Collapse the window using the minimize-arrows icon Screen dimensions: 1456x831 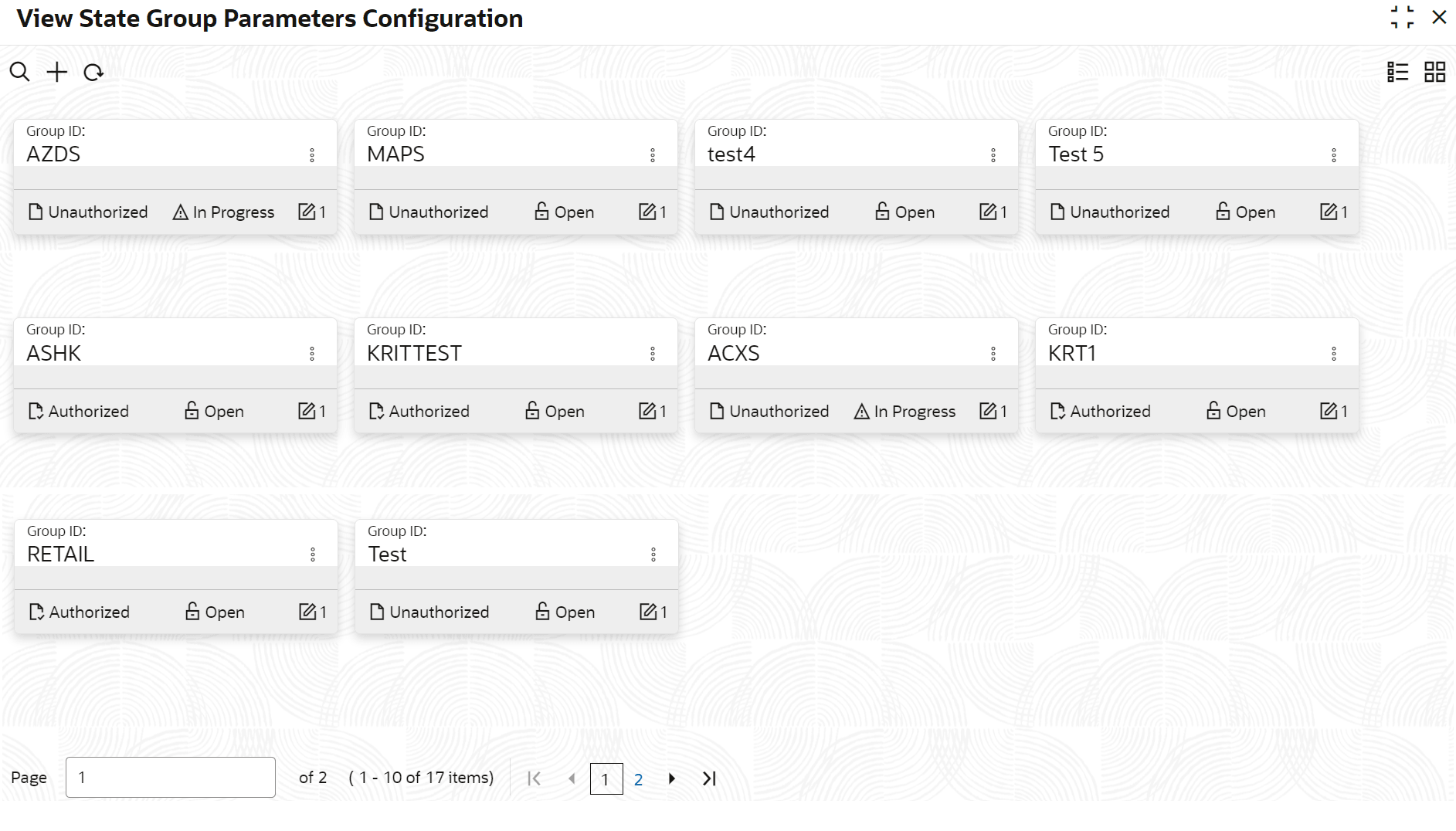[x=1402, y=18]
